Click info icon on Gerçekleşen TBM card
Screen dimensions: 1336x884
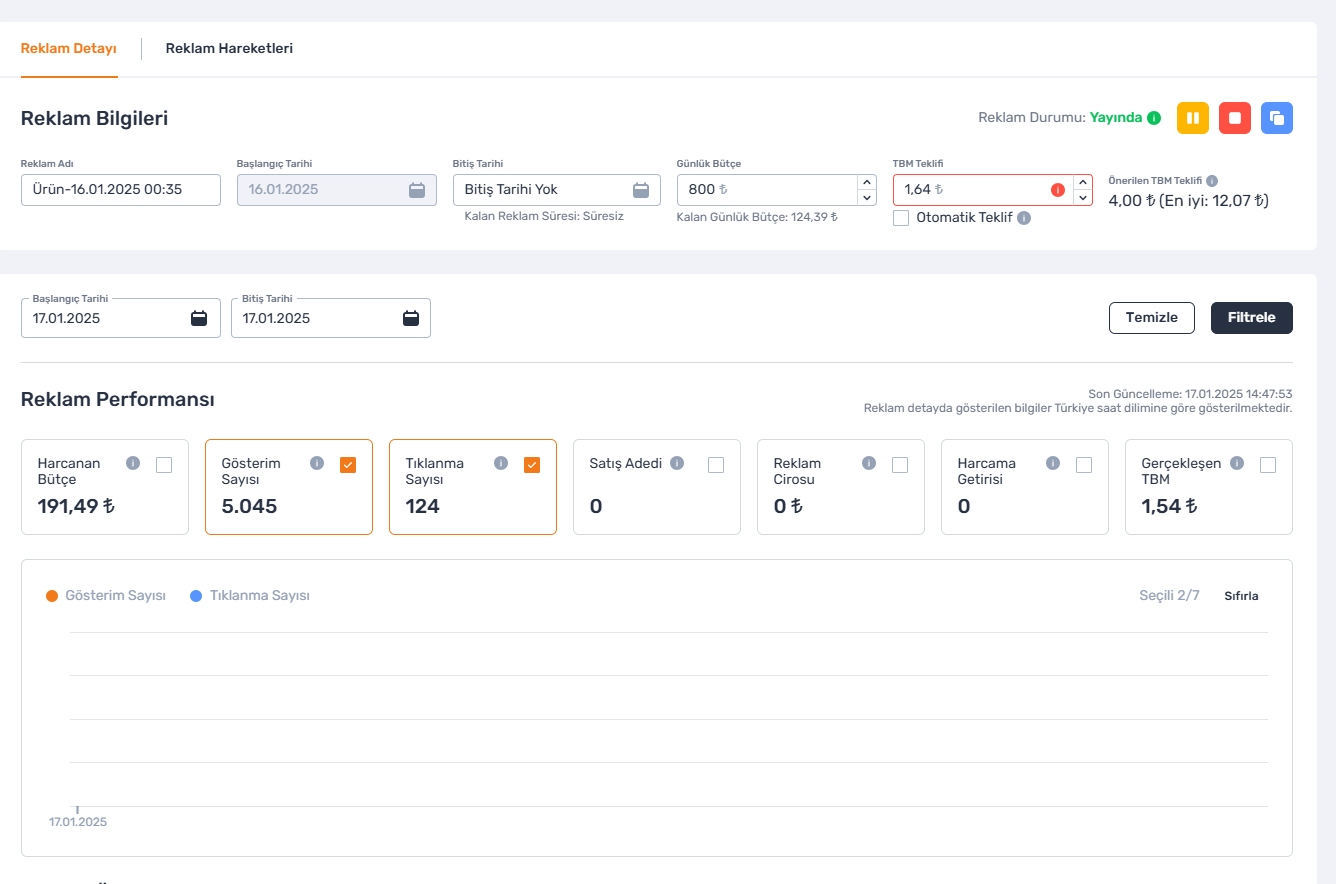click(x=1237, y=463)
